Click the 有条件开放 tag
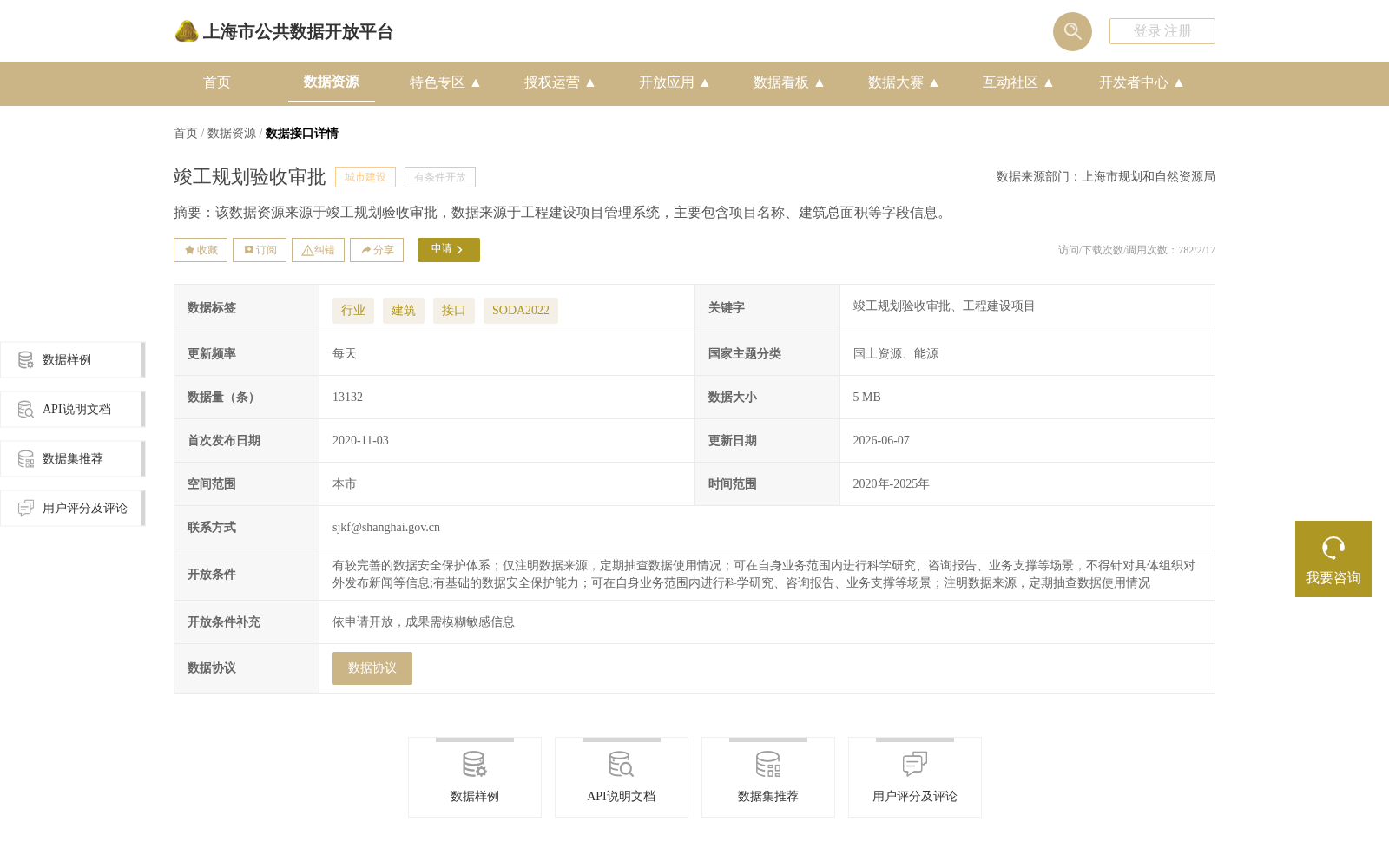The width and height of the screenshot is (1389, 868). pyautogui.click(x=440, y=177)
